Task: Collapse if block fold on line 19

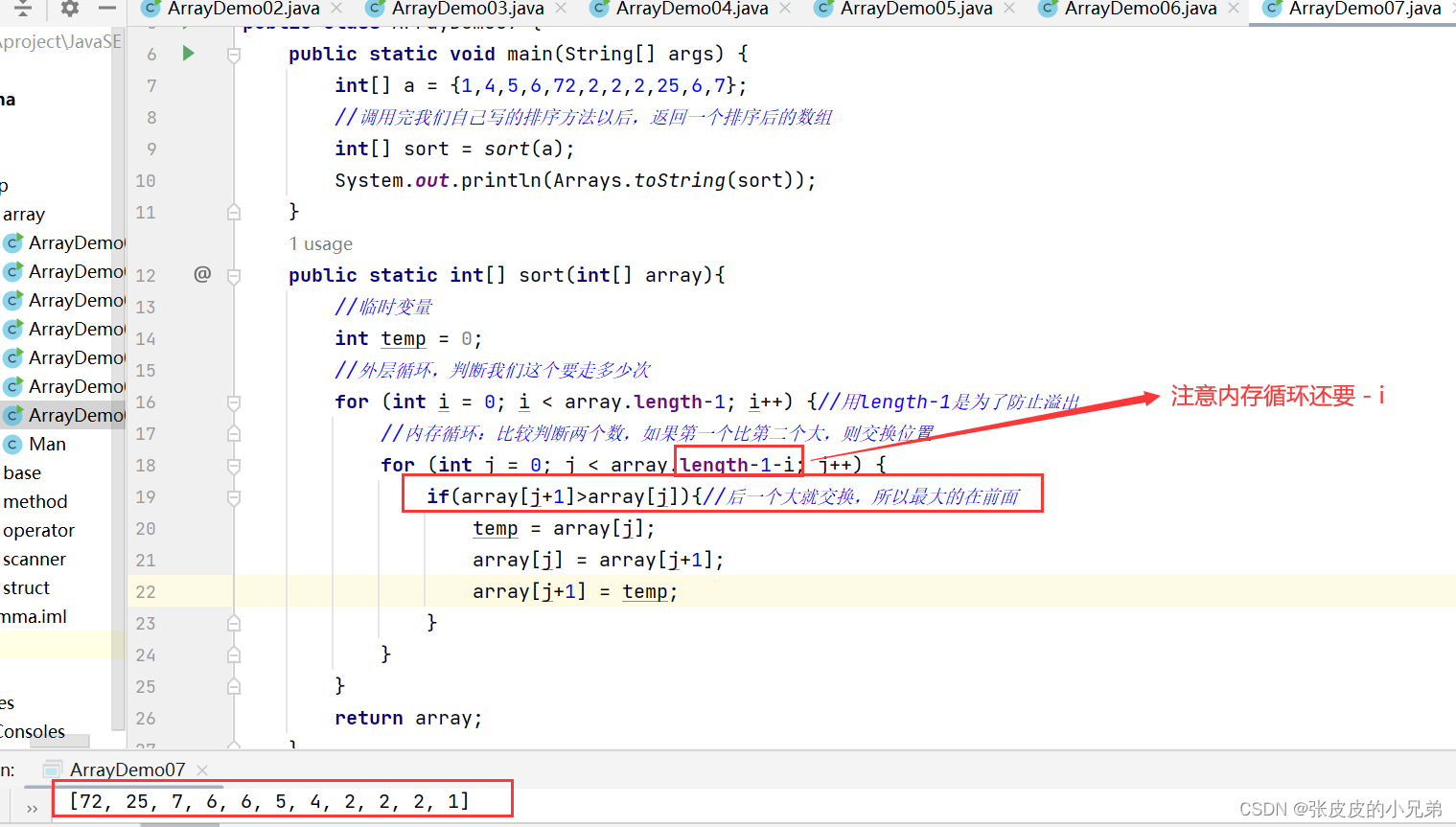Action: 233,497
